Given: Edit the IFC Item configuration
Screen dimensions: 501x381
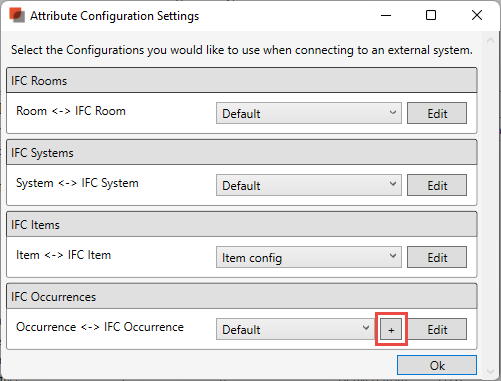Looking at the screenshot, I should tap(437, 257).
